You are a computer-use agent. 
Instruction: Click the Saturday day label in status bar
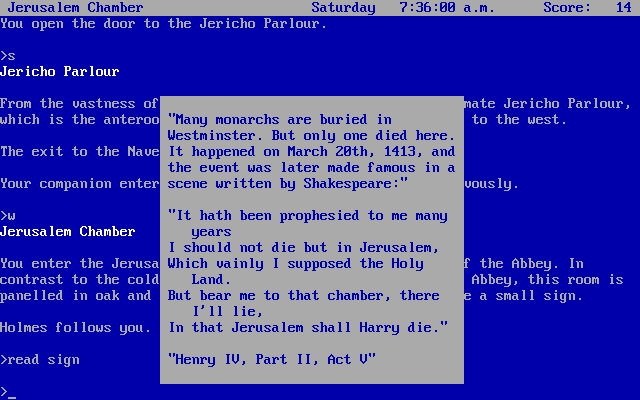(x=343, y=7)
